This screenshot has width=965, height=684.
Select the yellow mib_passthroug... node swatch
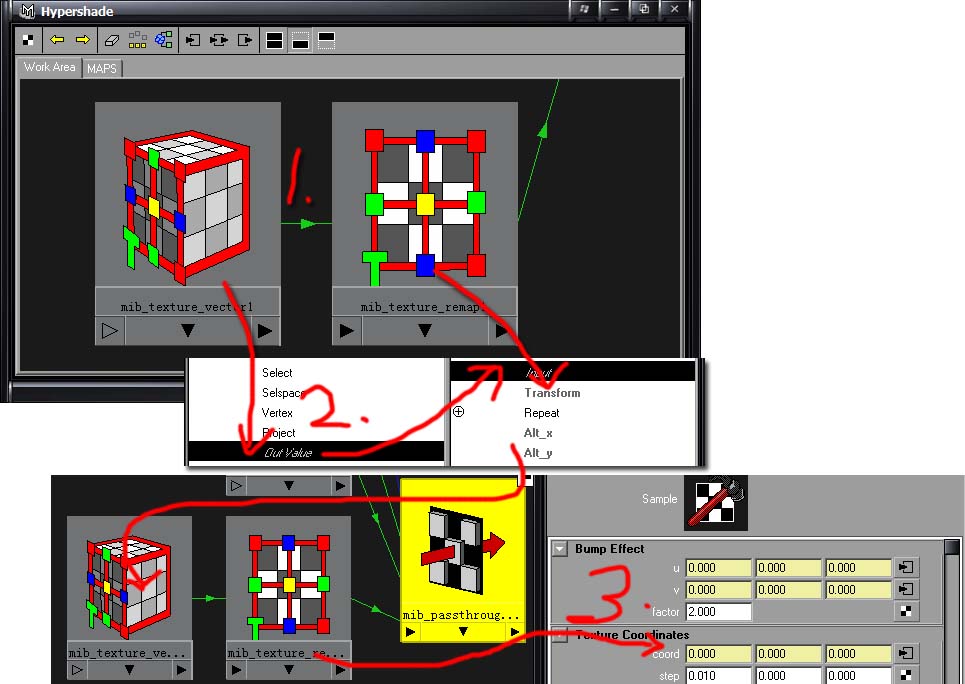(x=463, y=545)
